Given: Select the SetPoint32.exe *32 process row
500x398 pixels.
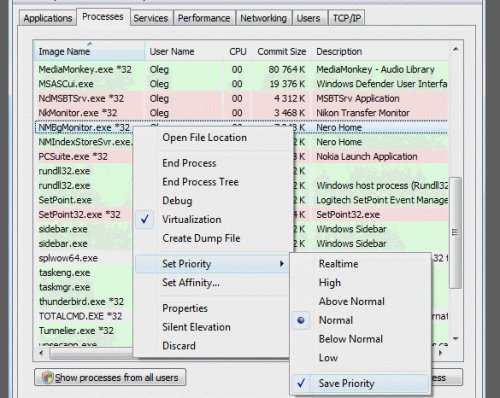Looking at the screenshot, I should 241,214.
